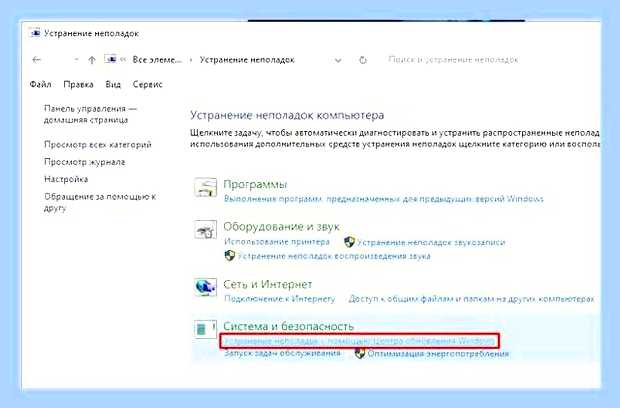This screenshot has height=408, width=620.
Task: Open the Файл menu
Action: (x=40, y=84)
